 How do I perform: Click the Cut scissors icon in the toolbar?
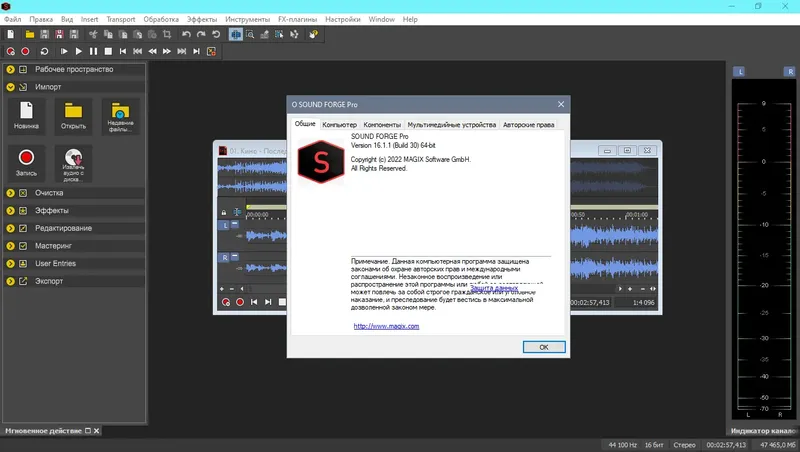pyautogui.click(x=93, y=34)
